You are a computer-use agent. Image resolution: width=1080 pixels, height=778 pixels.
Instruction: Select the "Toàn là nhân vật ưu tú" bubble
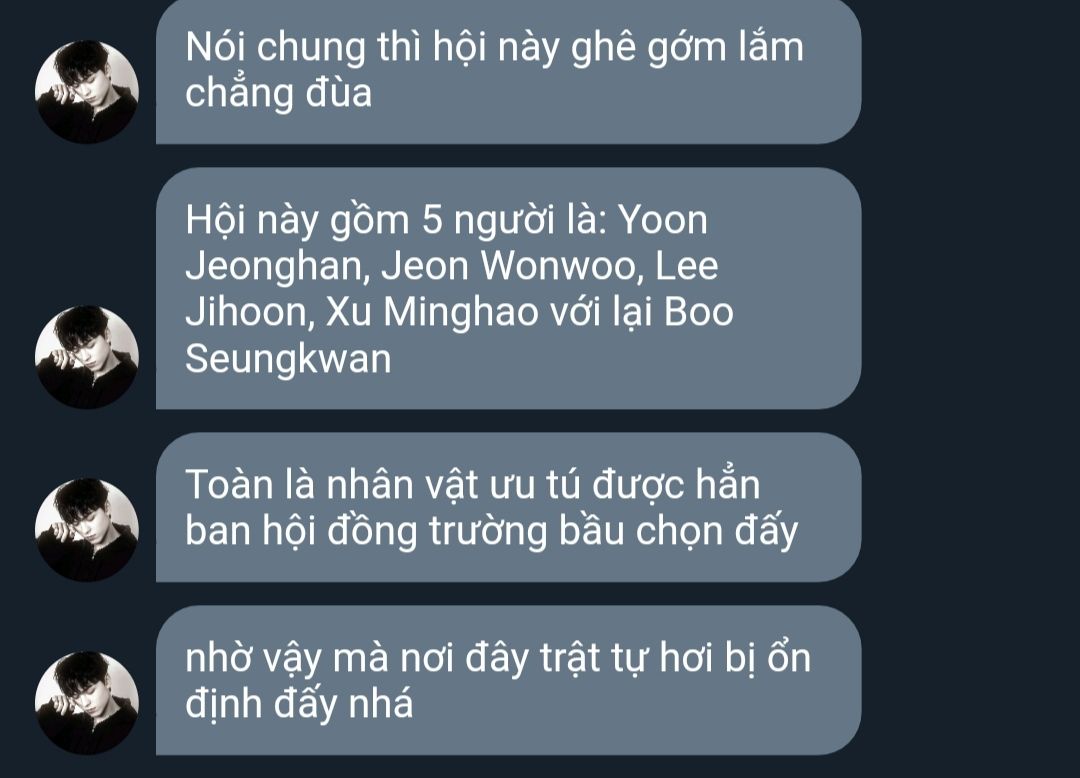tap(508, 507)
